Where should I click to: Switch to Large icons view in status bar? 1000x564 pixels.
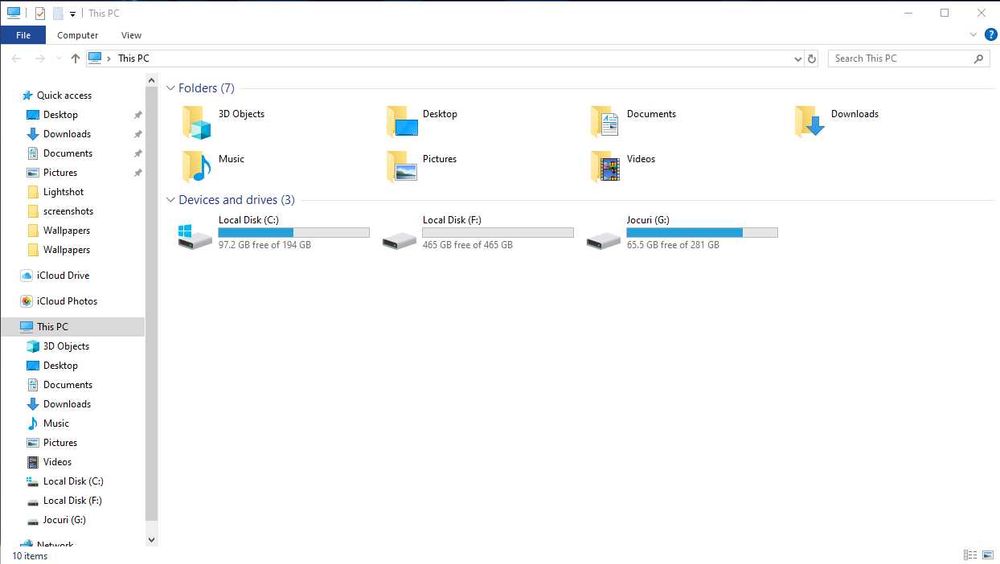click(988, 555)
